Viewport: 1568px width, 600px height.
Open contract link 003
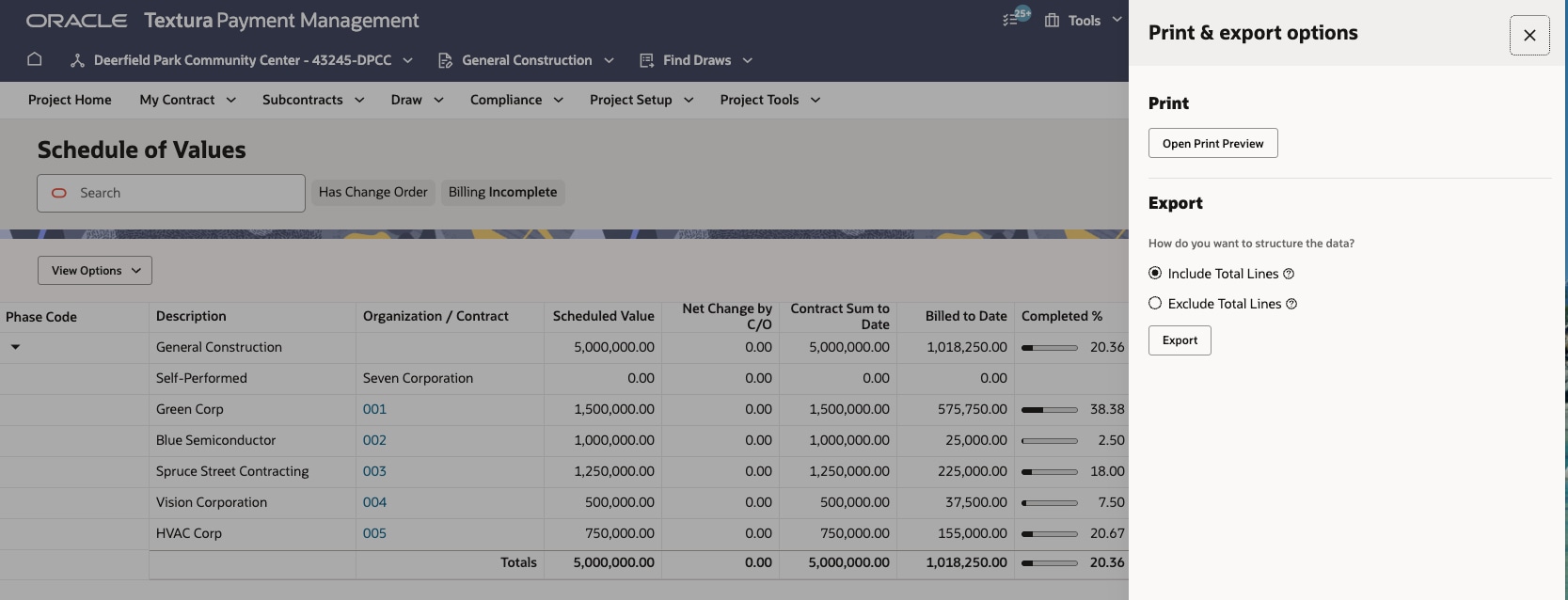[x=374, y=471]
